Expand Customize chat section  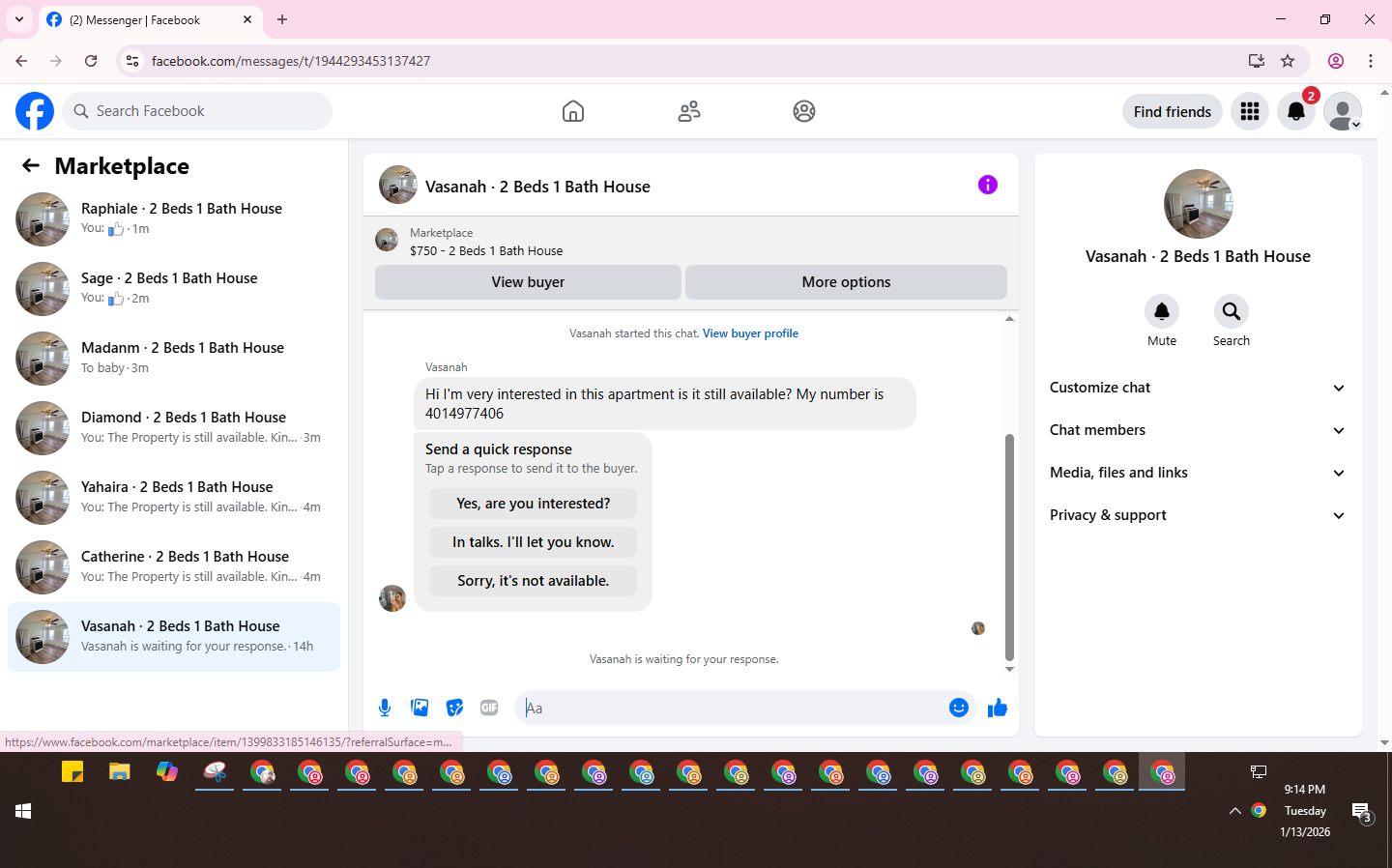click(x=1198, y=388)
